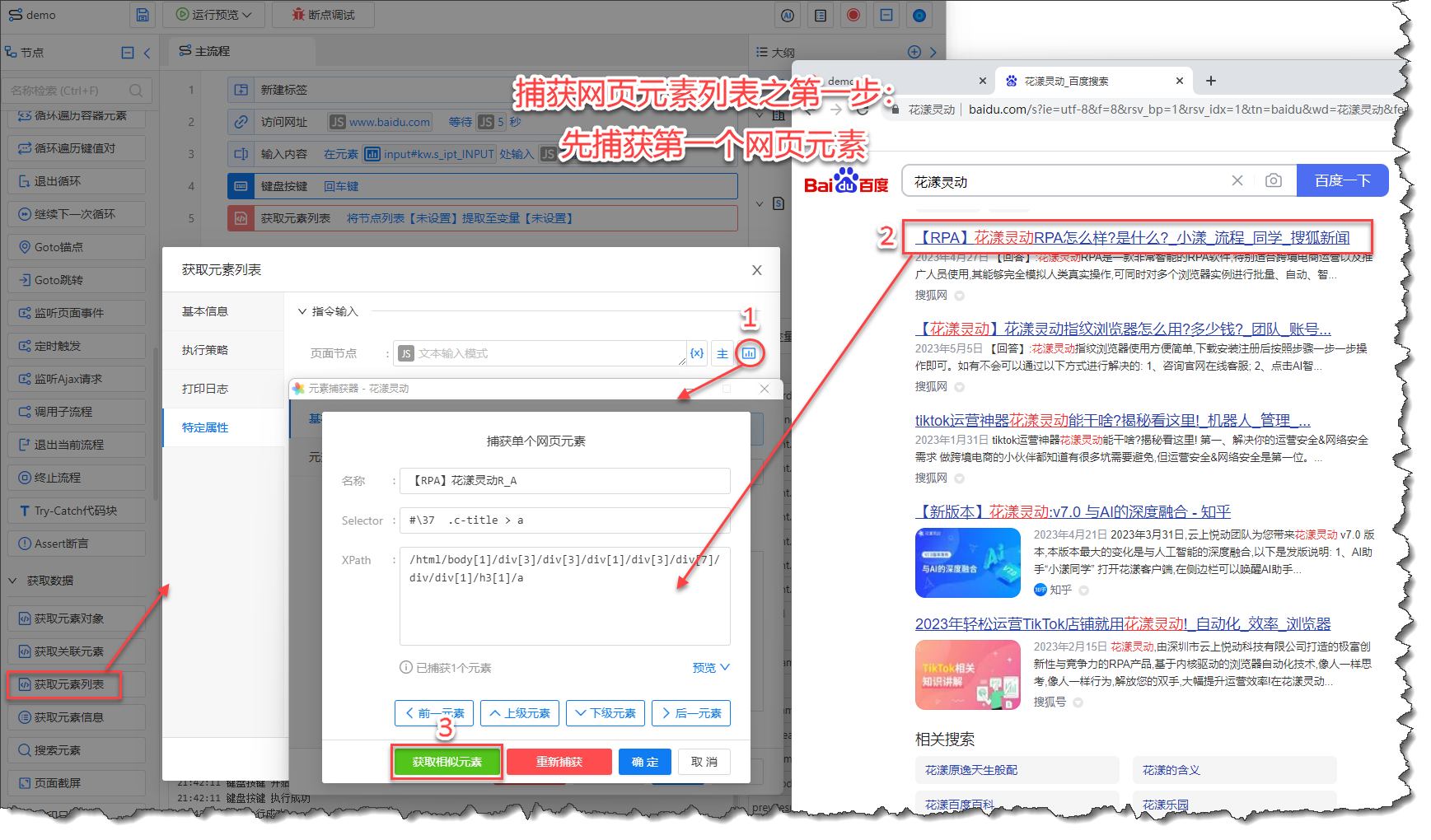The height and width of the screenshot is (840, 1431).
Task: Click the green 获取相似元素 button
Action: point(447,762)
